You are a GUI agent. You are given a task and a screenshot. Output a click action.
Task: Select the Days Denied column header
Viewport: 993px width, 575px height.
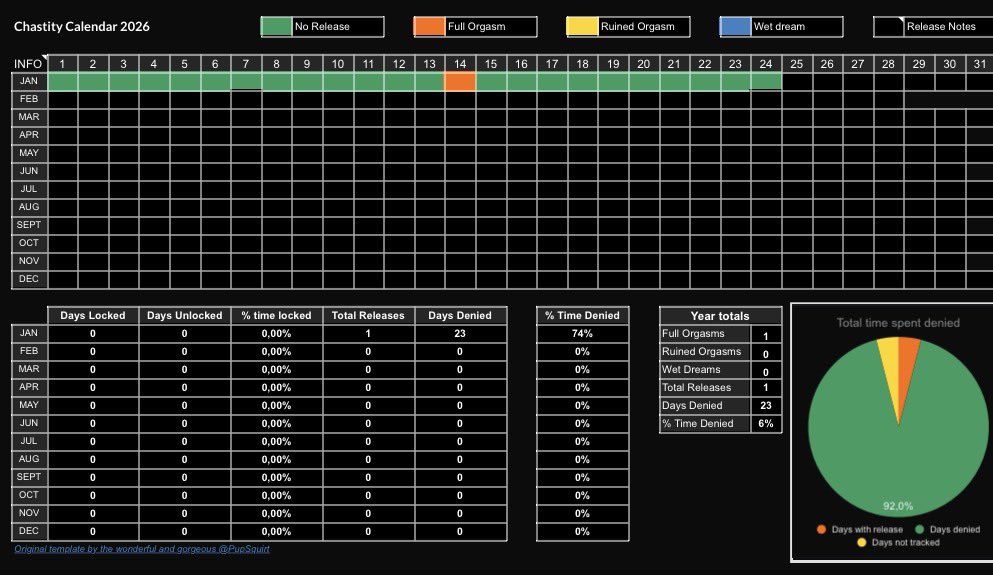tap(460, 315)
